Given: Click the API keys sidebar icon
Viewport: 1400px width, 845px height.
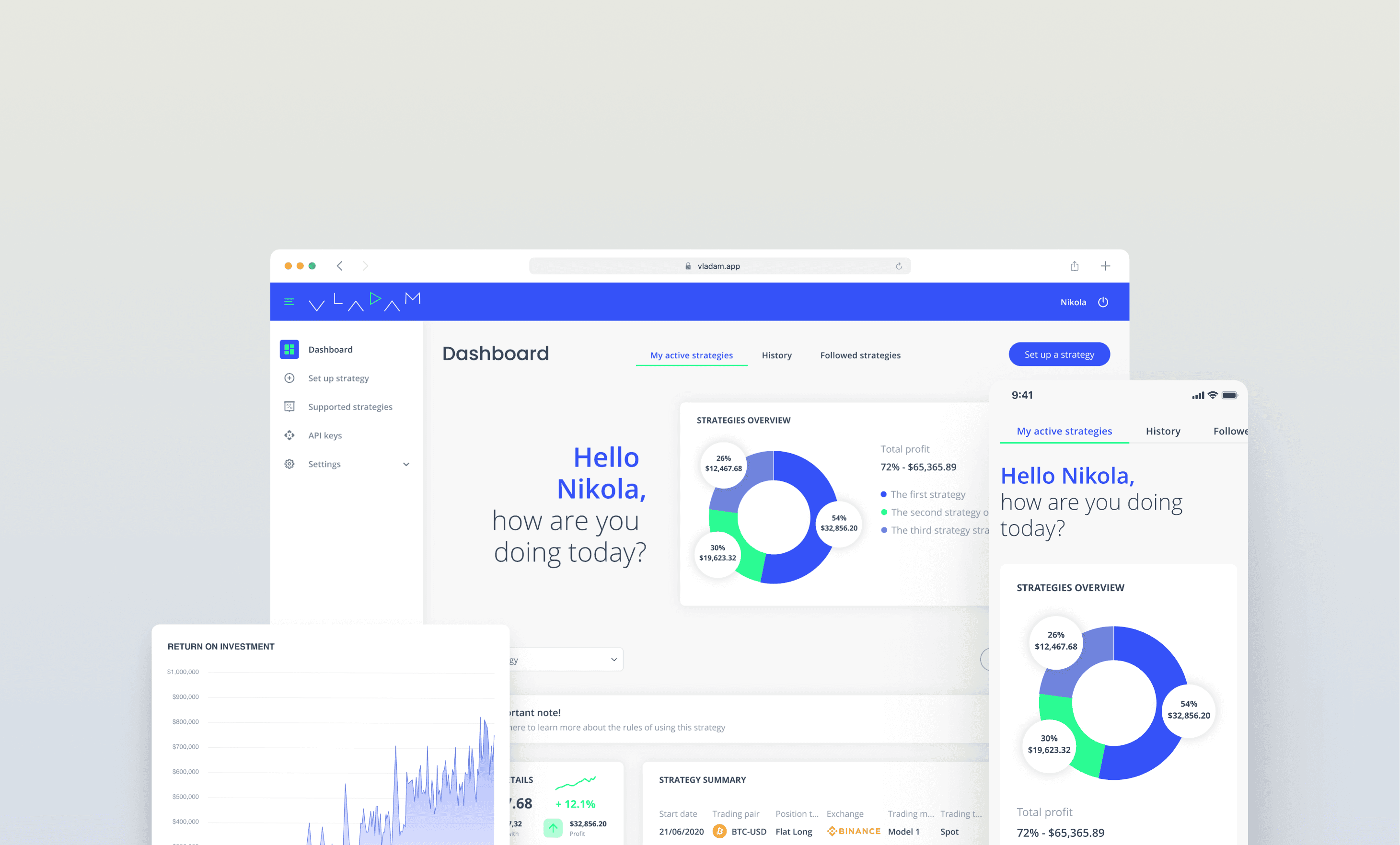Looking at the screenshot, I should pyautogui.click(x=289, y=435).
